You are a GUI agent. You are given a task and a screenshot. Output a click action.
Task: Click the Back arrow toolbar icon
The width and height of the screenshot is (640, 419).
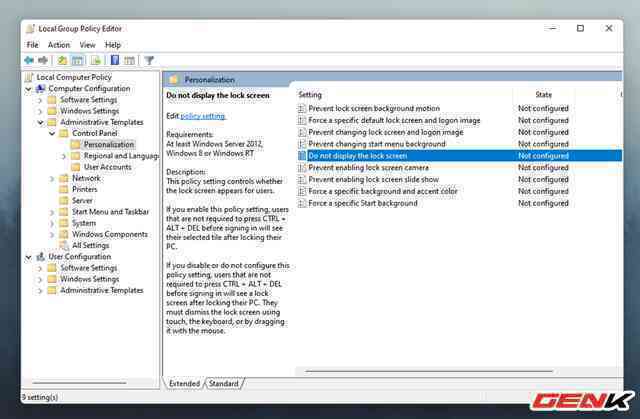point(29,60)
